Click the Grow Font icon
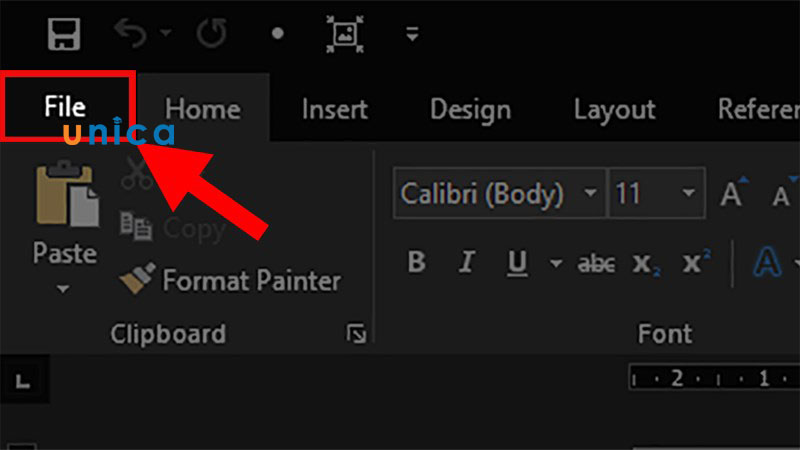Viewport: 800px width, 450px height. tap(733, 193)
